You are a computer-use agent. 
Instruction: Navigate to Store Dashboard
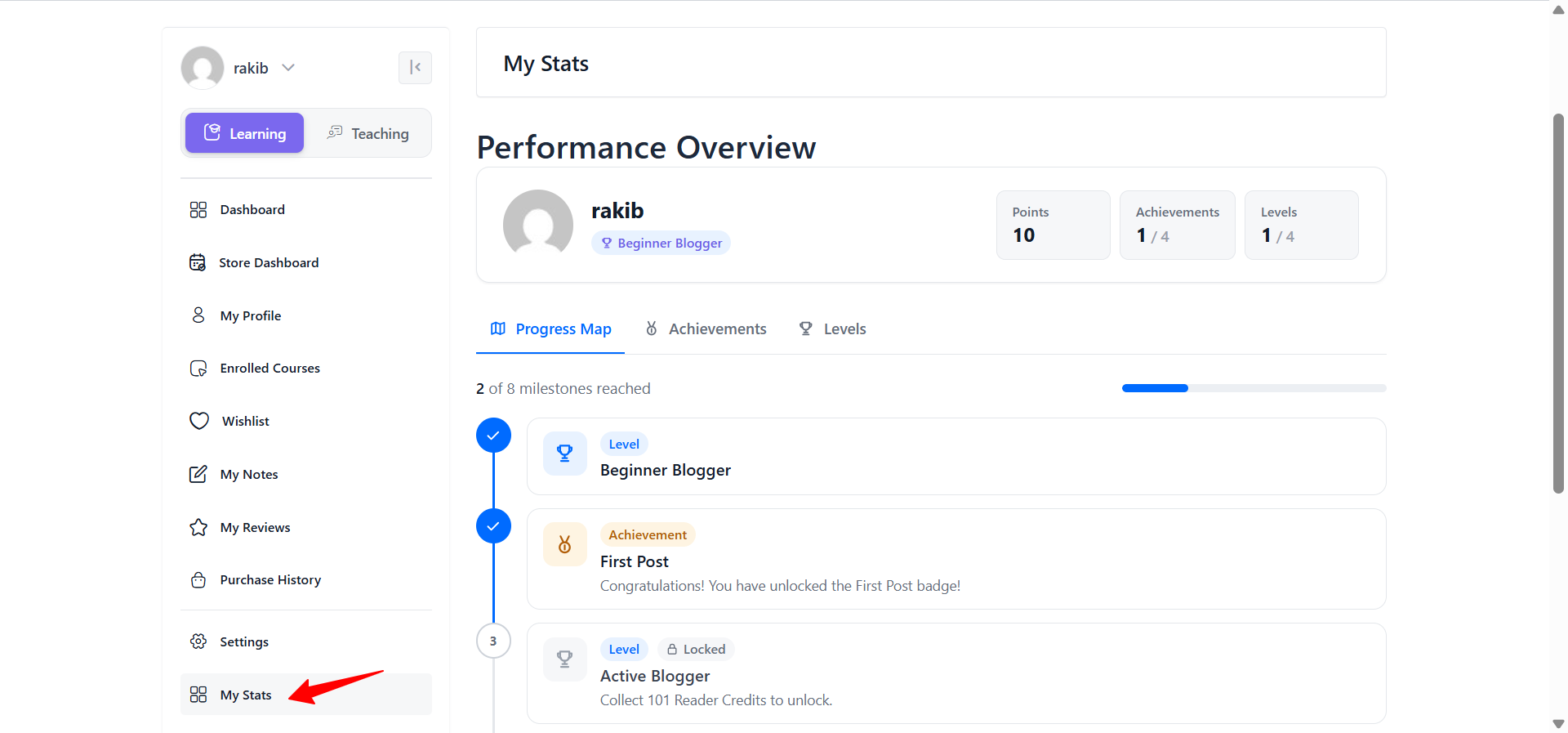point(306,262)
